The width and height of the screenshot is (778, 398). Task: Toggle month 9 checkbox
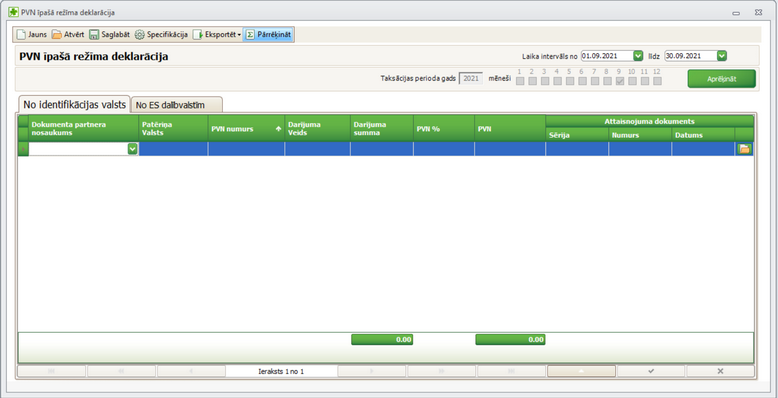[620, 81]
